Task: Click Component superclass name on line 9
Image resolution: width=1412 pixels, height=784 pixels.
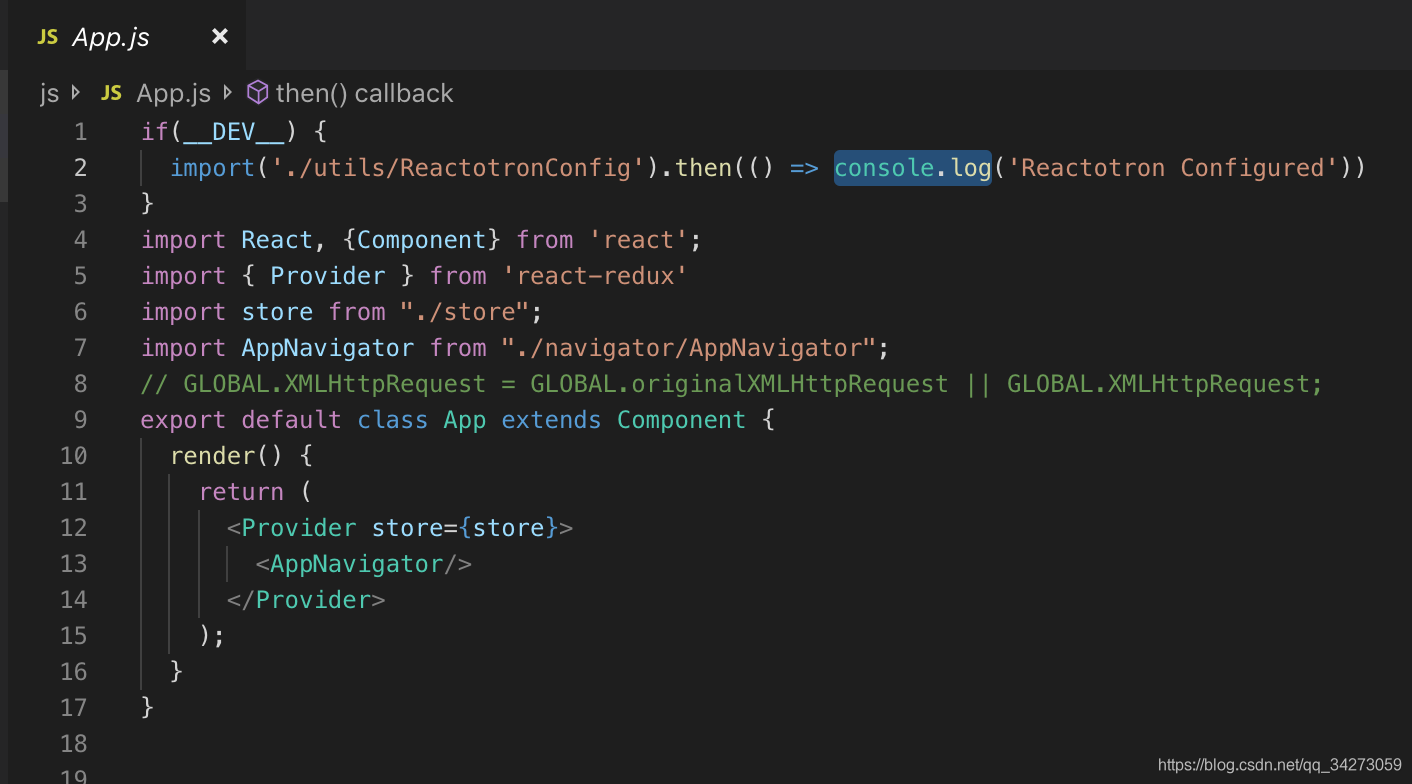Action: 681,420
